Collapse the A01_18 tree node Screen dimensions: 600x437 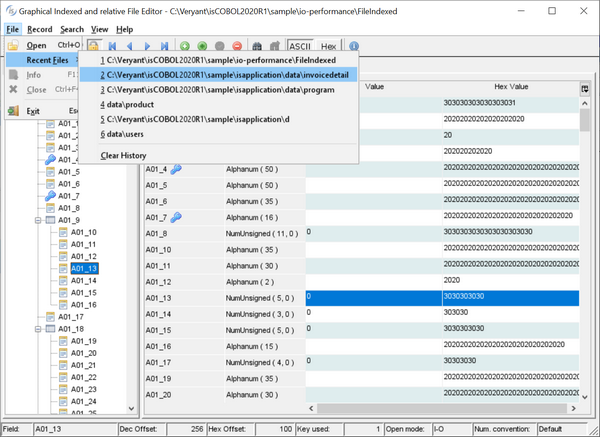coord(39,329)
